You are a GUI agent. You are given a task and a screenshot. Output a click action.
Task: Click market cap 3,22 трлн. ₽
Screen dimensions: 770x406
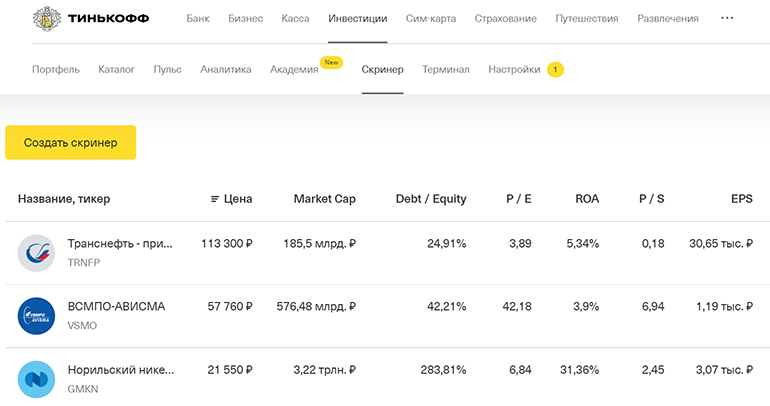pos(325,370)
